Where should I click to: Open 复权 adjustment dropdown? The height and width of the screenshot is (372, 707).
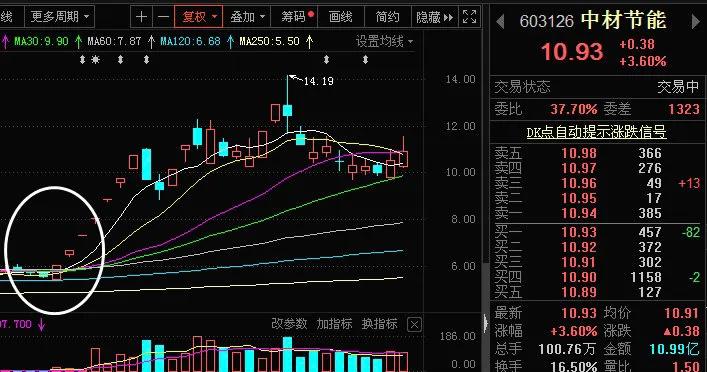(199, 17)
